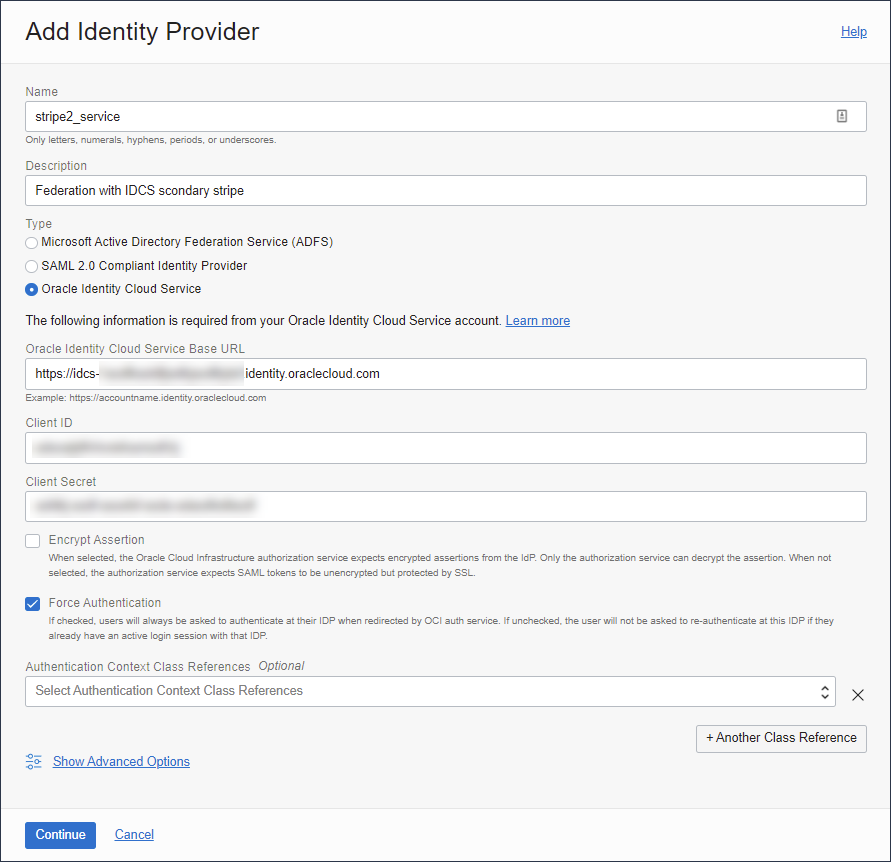Click the up-down arrows on the class references selector

pyautogui.click(x=824, y=691)
